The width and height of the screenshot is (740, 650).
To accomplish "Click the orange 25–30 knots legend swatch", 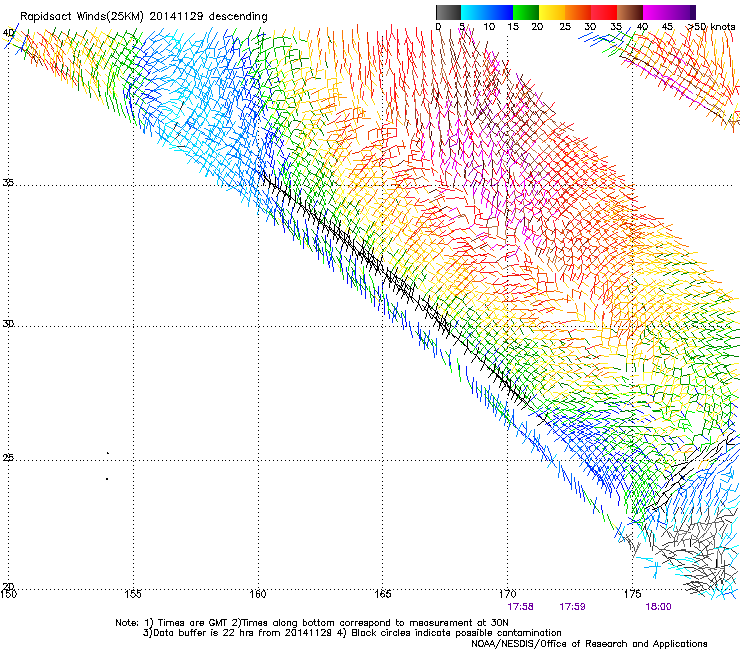I will (x=578, y=12).
